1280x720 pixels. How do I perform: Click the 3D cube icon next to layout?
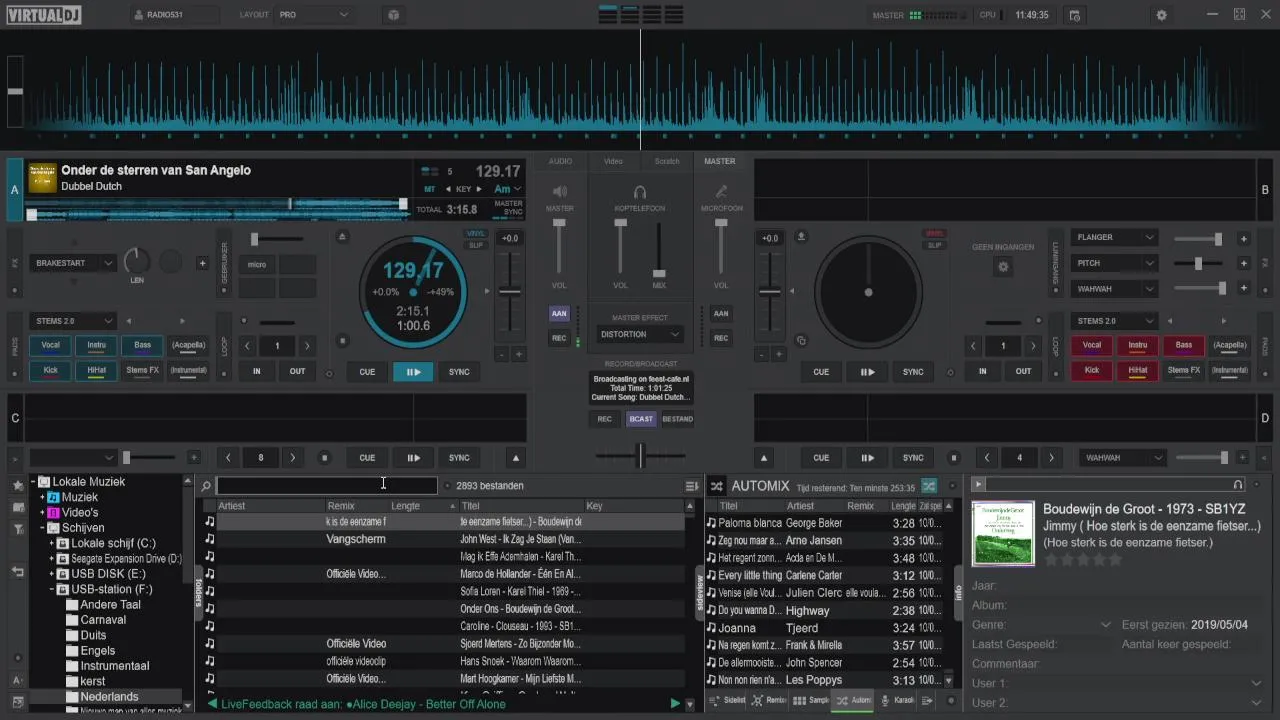tap(393, 15)
